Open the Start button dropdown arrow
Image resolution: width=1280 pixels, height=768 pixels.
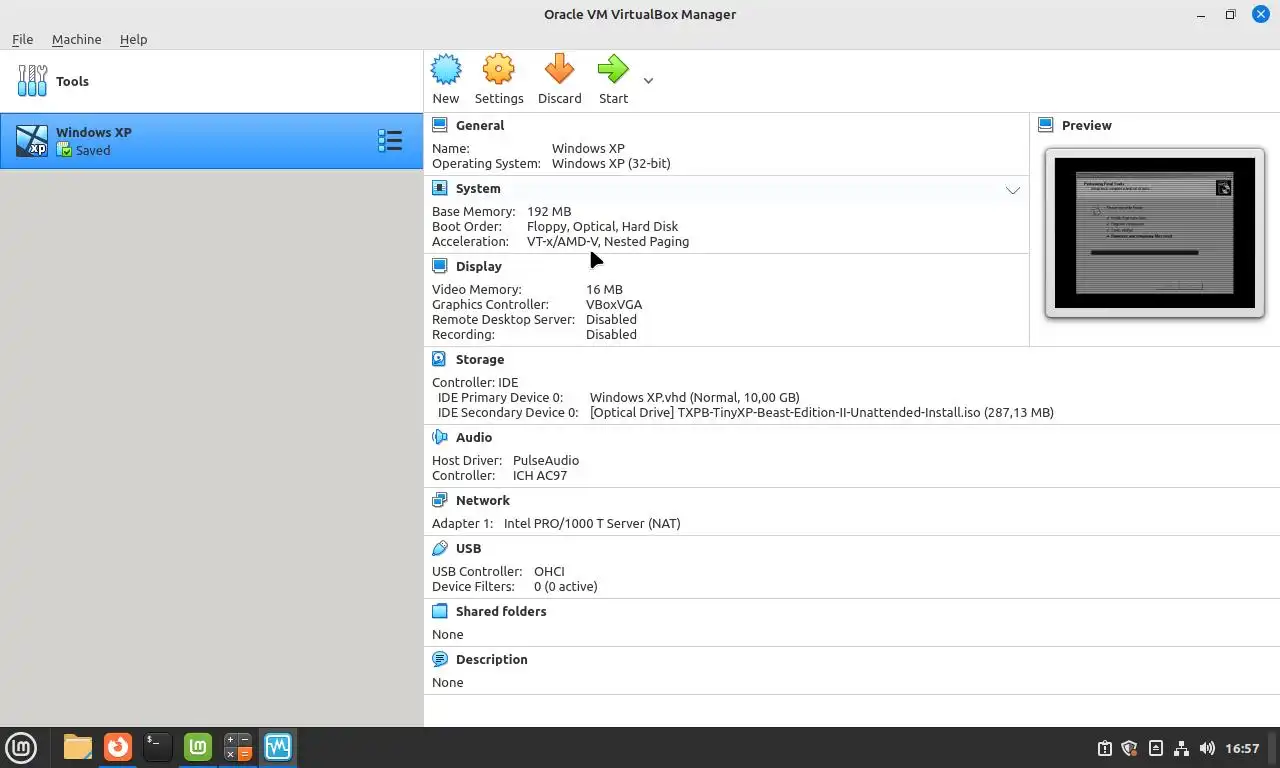point(648,81)
